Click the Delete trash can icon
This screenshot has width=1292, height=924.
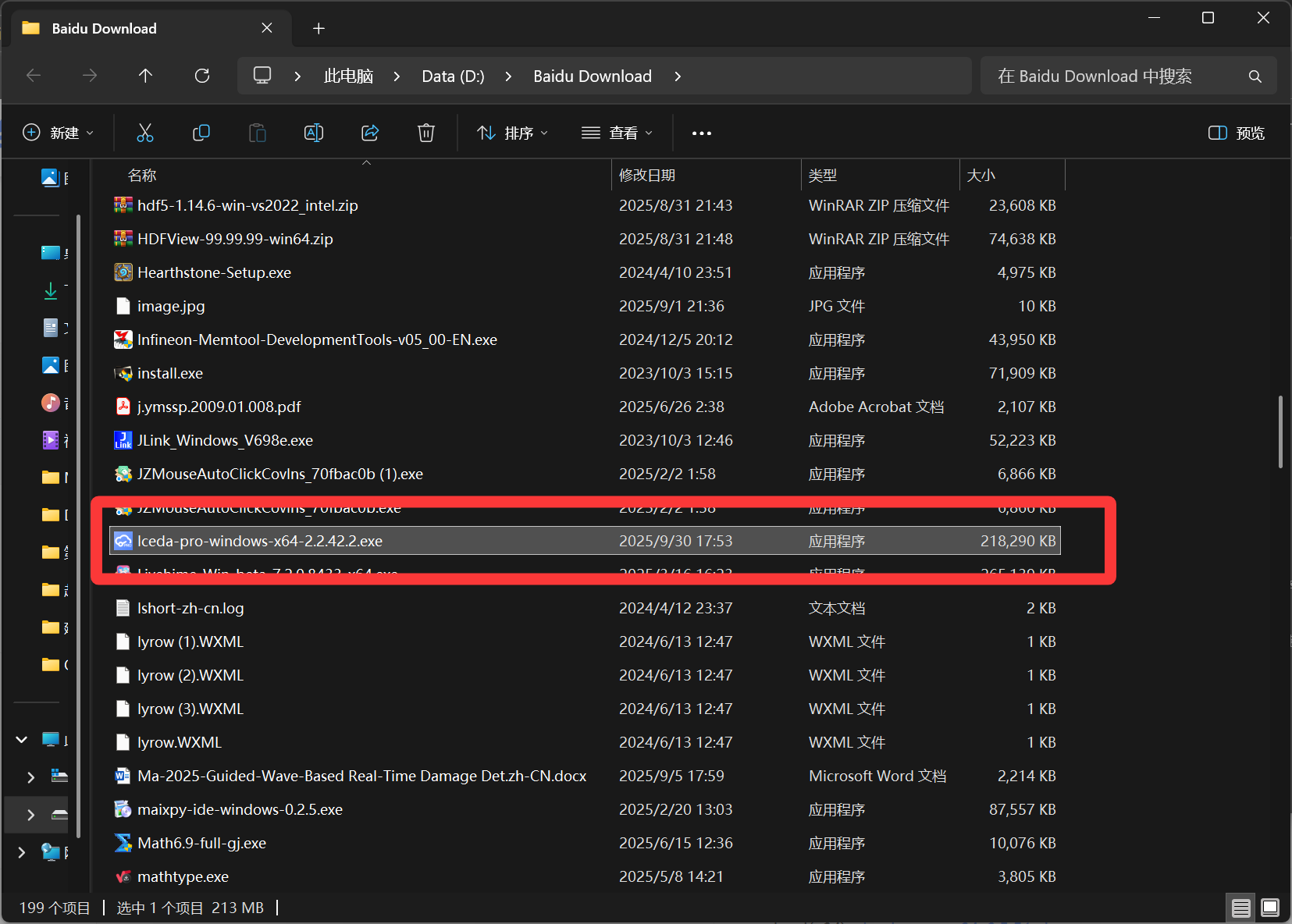[x=426, y=133]
